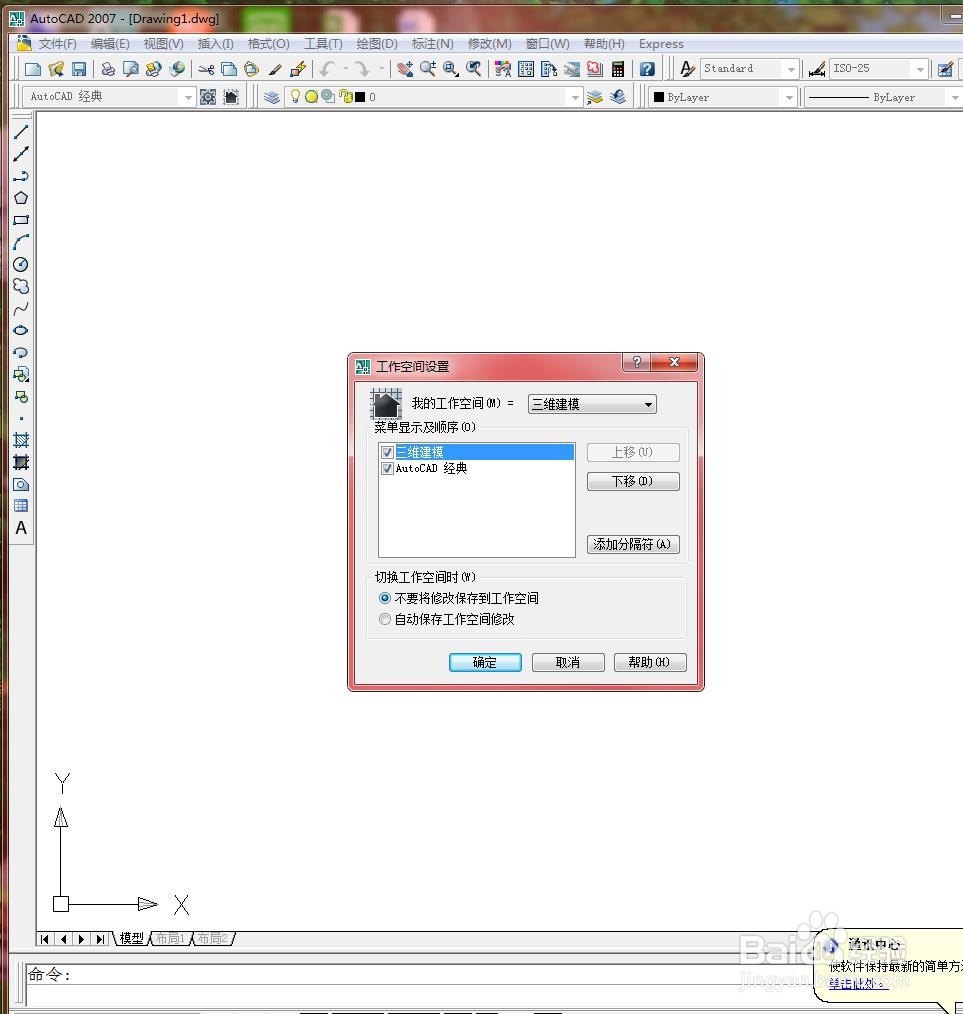Click the Plot Preview icon
The height and width of the screenshot is (1014, 963).
pos(131,69)
